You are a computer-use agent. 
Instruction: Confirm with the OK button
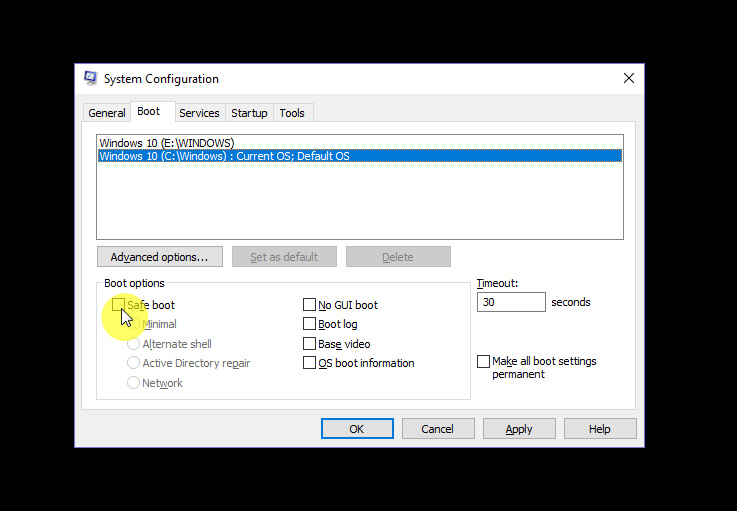pos(357,429)
